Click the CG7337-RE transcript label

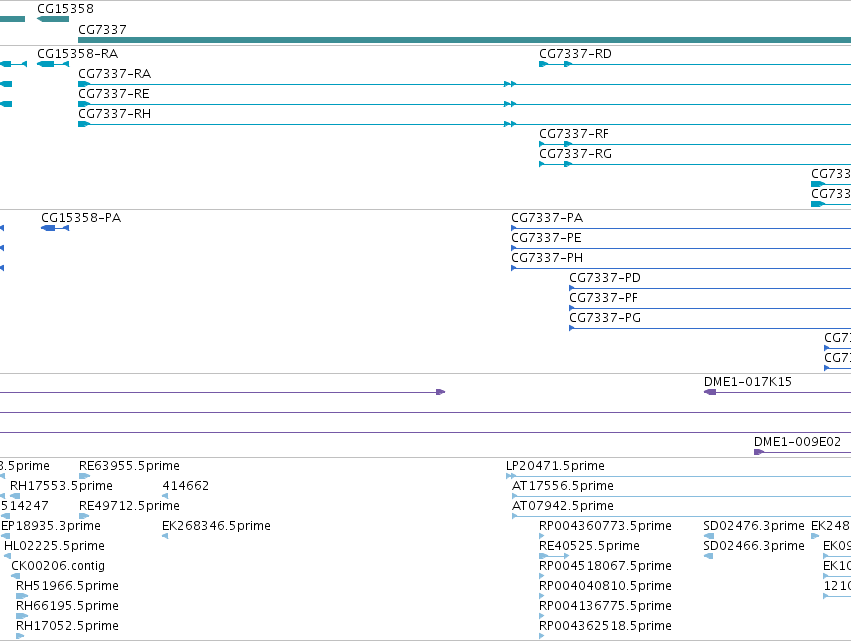[x=113, y=93]
